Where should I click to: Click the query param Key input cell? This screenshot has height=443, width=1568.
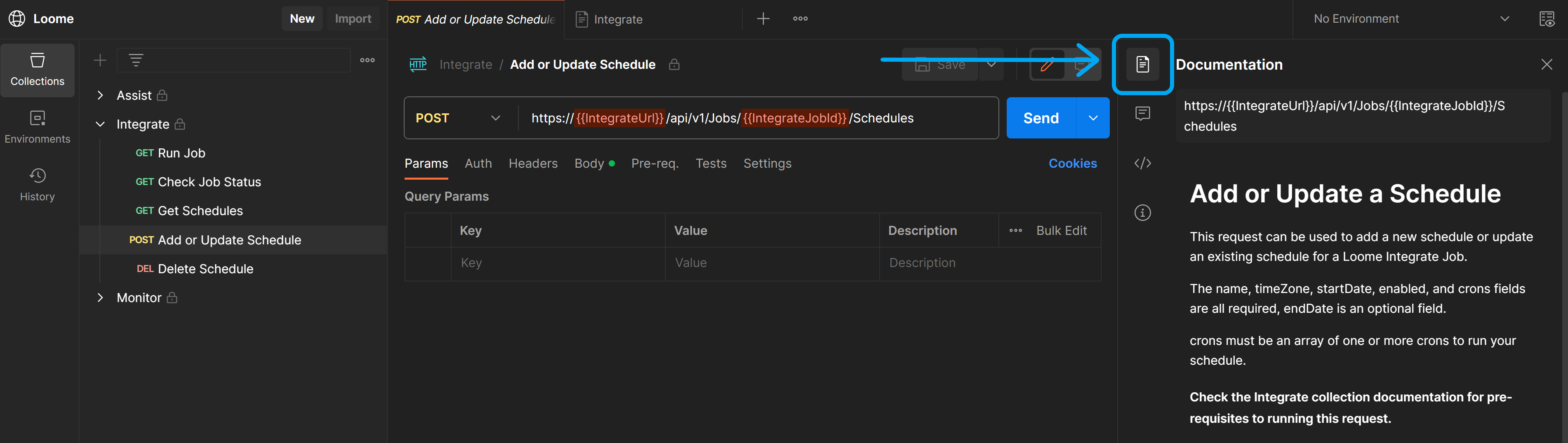[x=558, y=263]
